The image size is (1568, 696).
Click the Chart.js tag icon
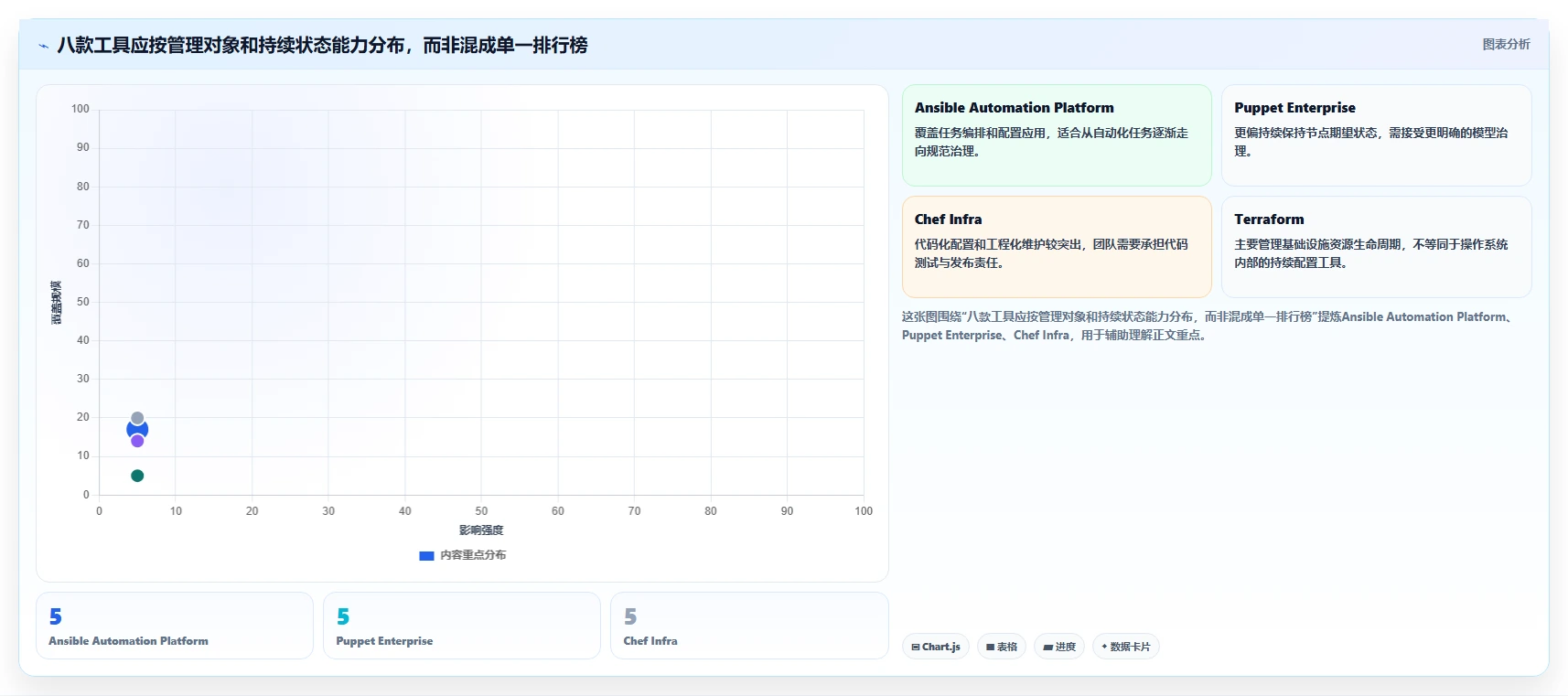[x=916, y=647]
